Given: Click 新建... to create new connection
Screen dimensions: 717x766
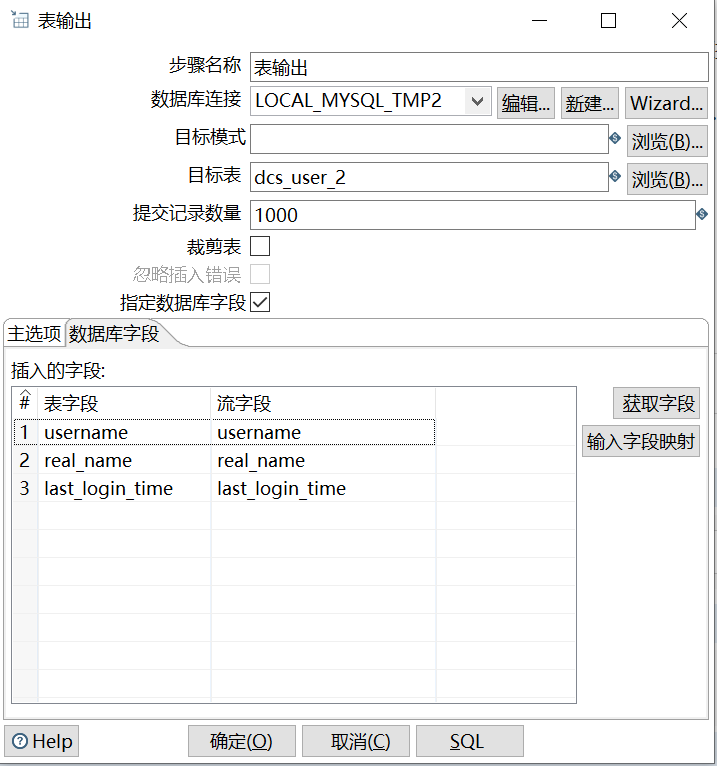Looking at the screenshot, I should click(x=590, y=103).
